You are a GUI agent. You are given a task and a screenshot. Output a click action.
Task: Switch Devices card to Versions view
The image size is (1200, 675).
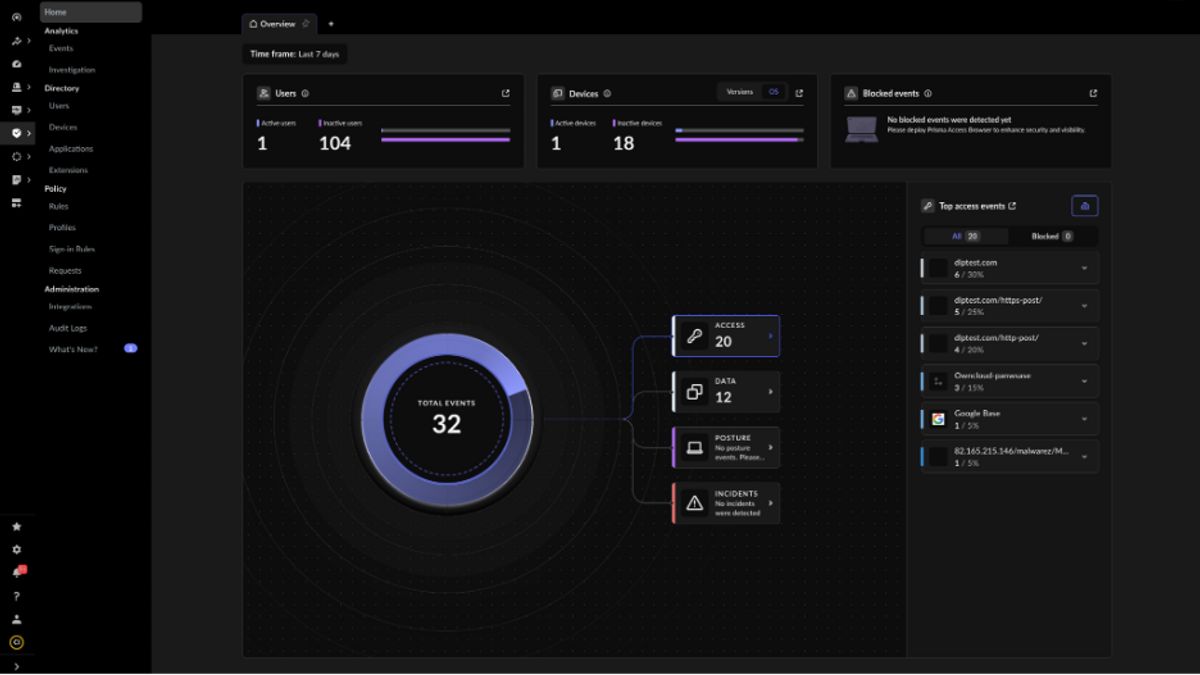(x=740, y=92)
